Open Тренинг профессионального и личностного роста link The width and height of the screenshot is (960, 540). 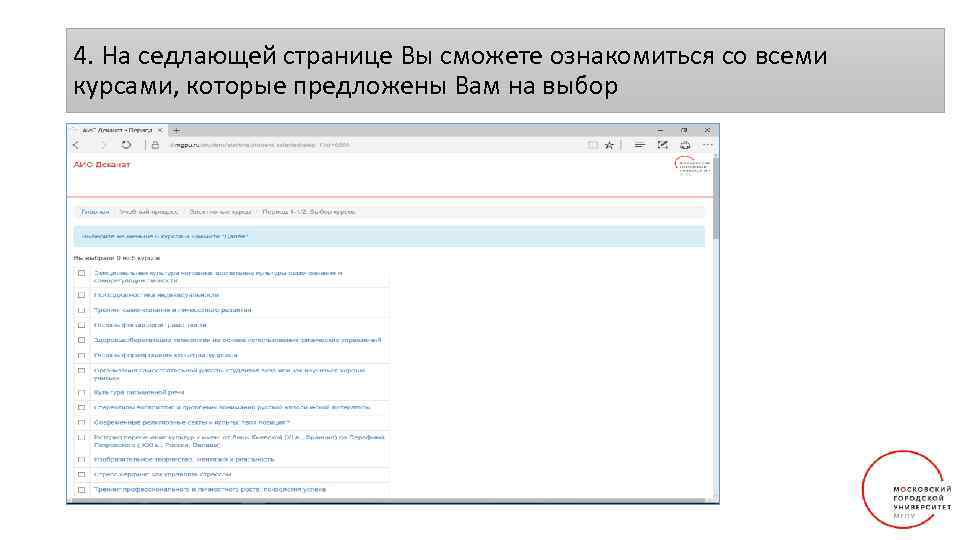tap(210, 490)
